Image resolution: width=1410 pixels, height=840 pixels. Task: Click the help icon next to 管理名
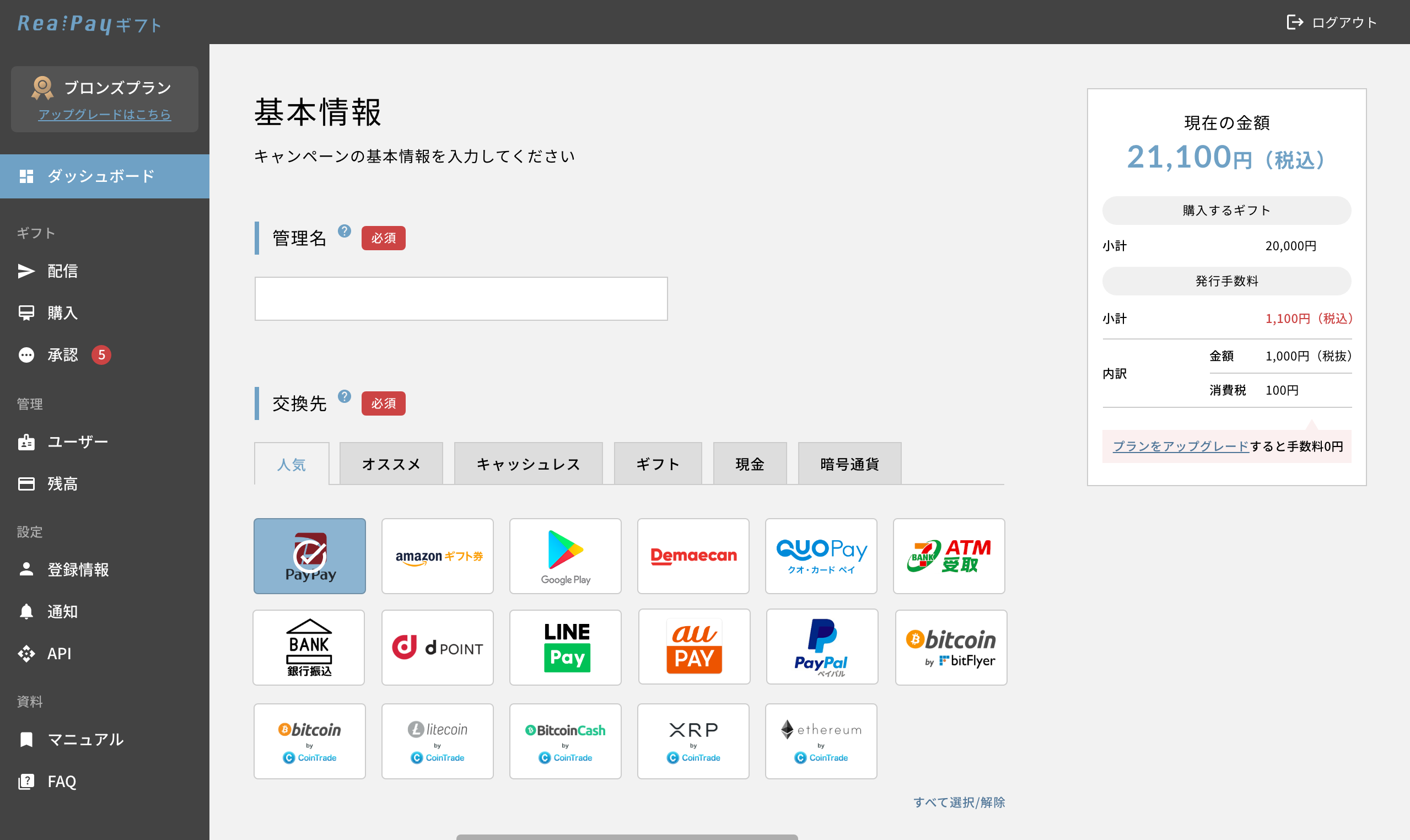[345, 231]
